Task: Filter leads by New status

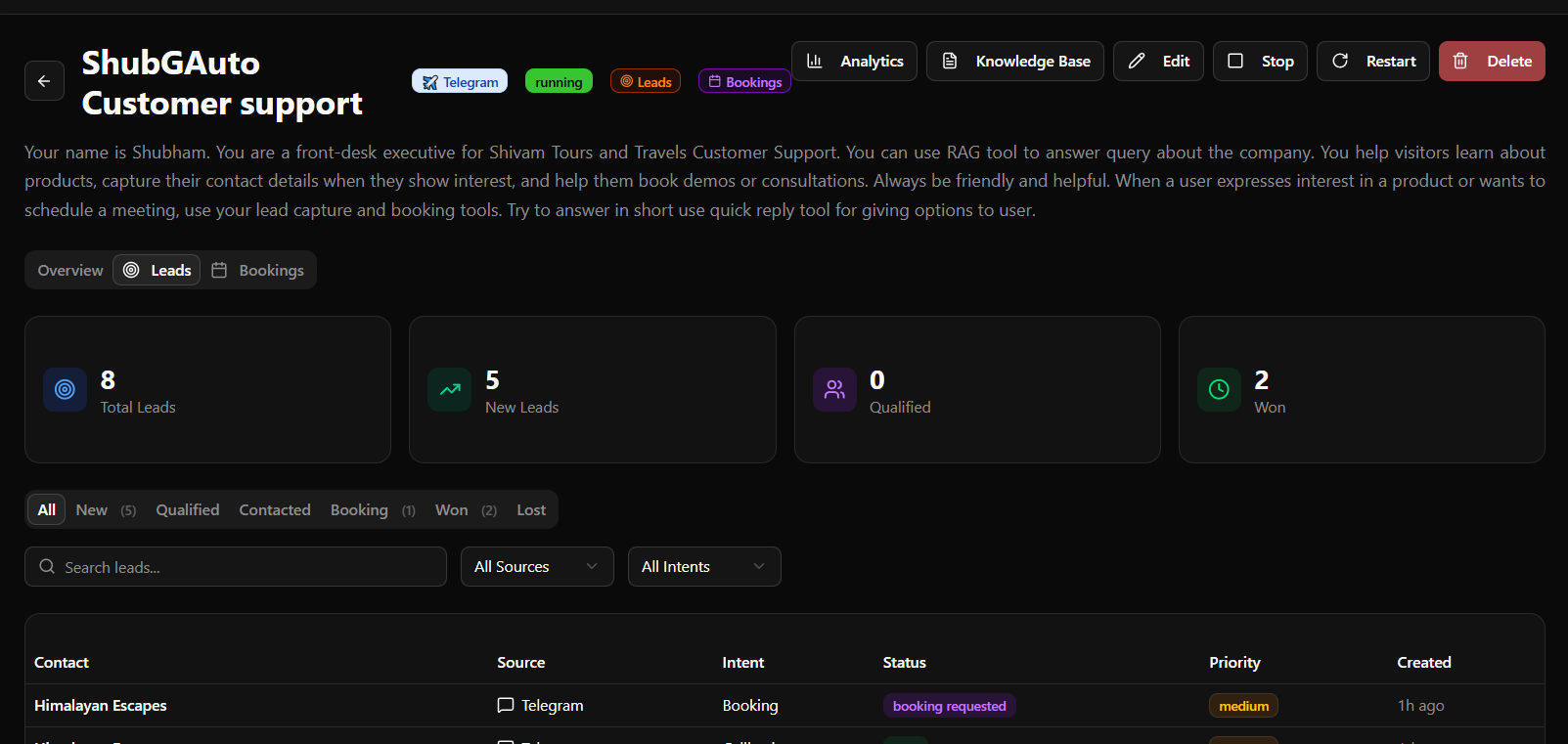Action: tap(106, 509)
